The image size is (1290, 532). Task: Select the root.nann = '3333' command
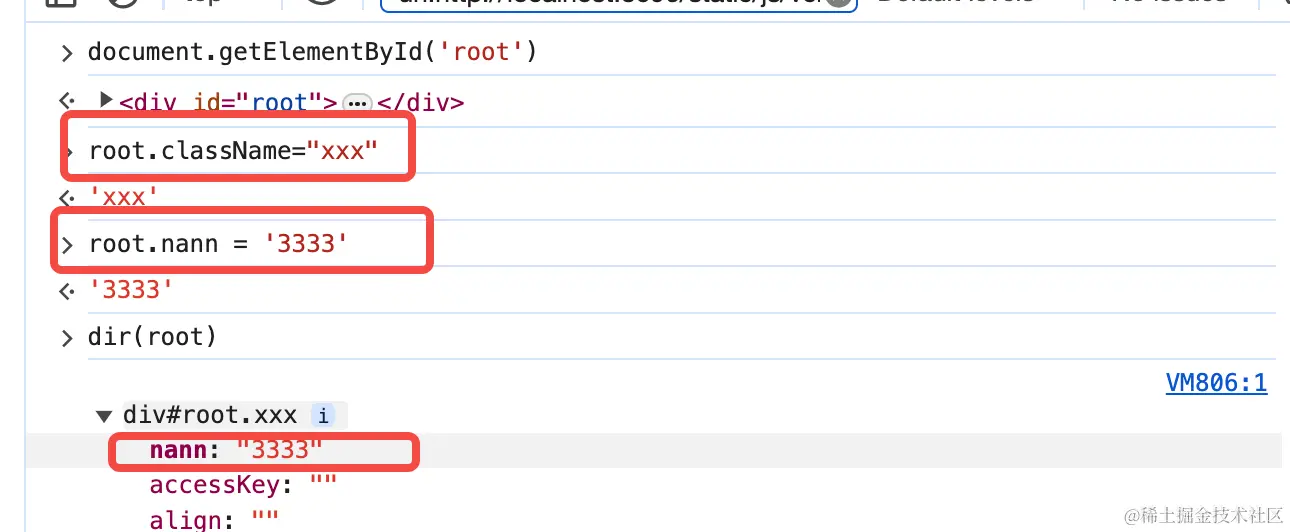click(x=218, y=243)
